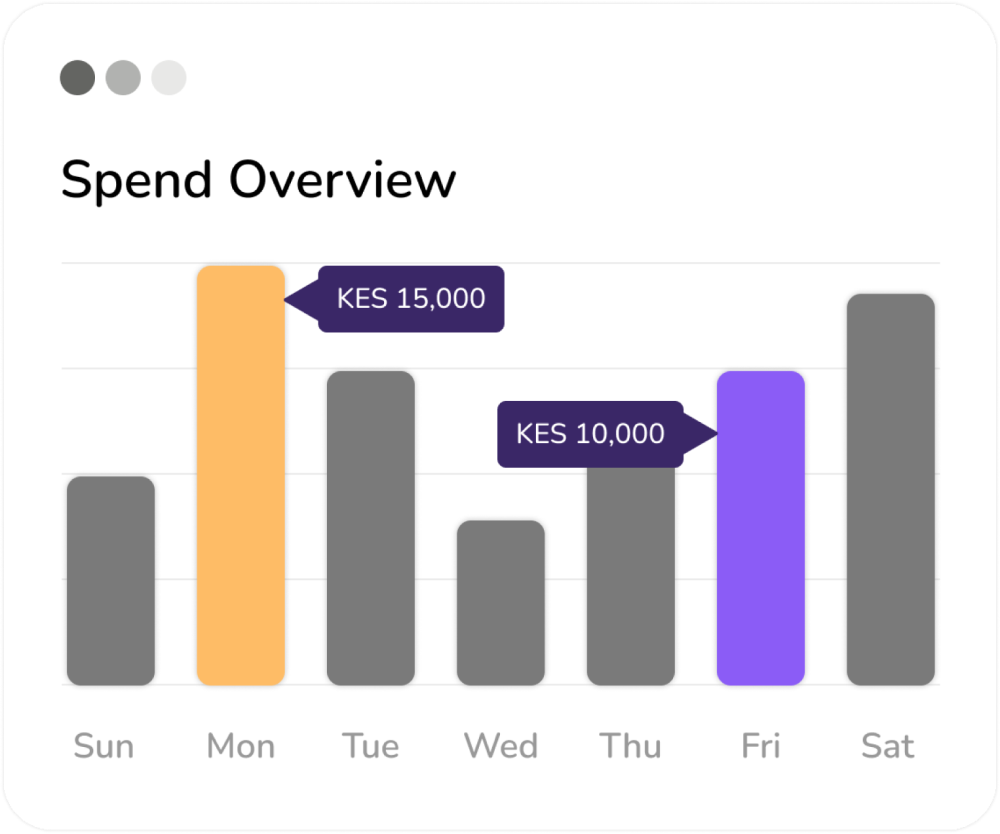The height and width of the screenshot is (834, 1000).
Task: Click the Mon axis label
Action: (x=240, y=746)
